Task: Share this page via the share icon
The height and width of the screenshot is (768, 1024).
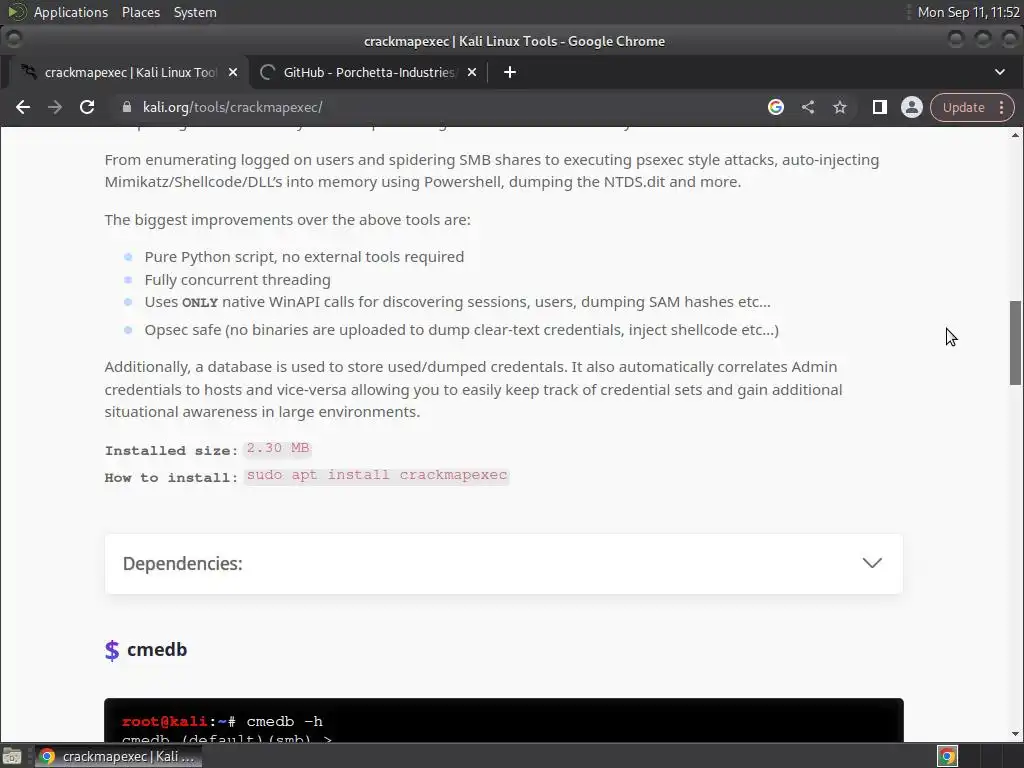Action: click(808, 107)
